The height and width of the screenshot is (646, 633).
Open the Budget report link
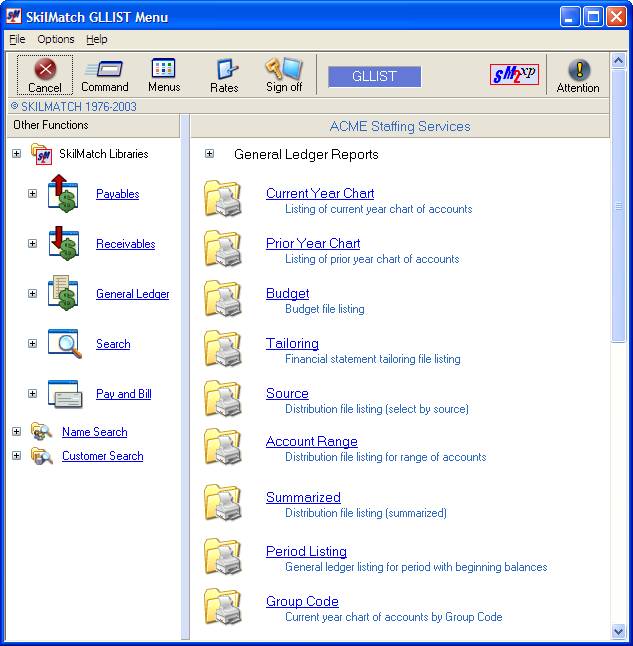288,293
